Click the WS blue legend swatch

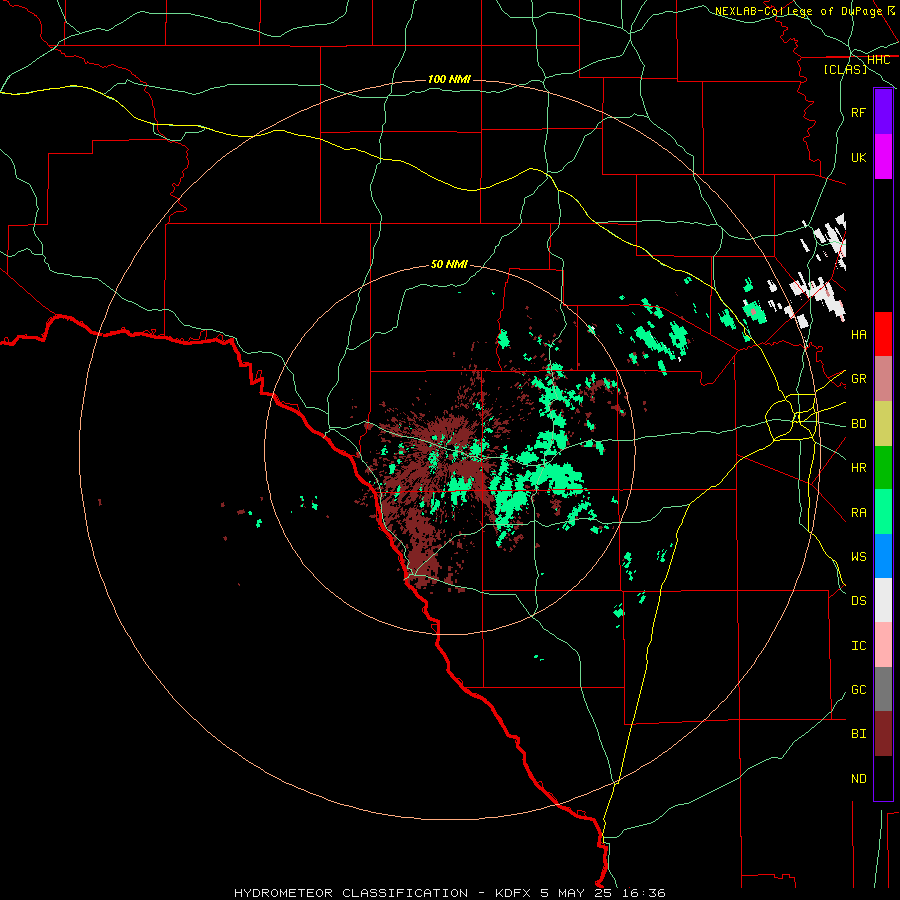point(883,556)
